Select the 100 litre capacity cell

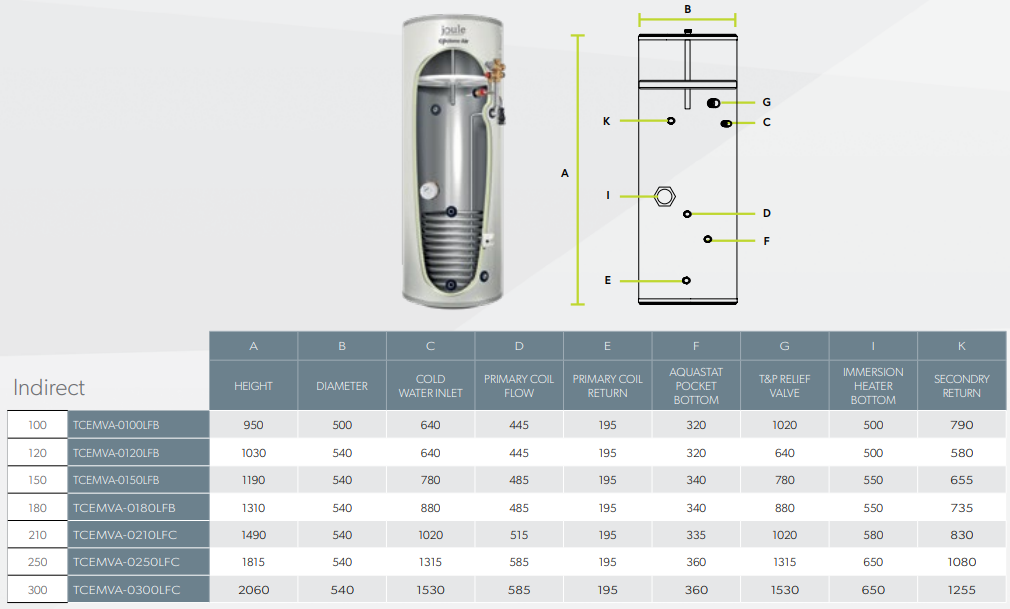coord(36,424)
